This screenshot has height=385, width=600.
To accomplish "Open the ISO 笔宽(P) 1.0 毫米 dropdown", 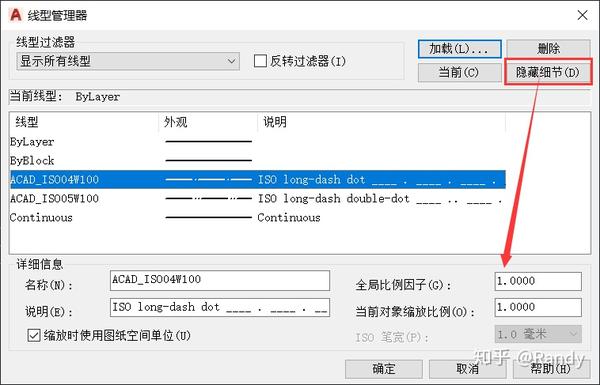I will click(x=538, y=334).
